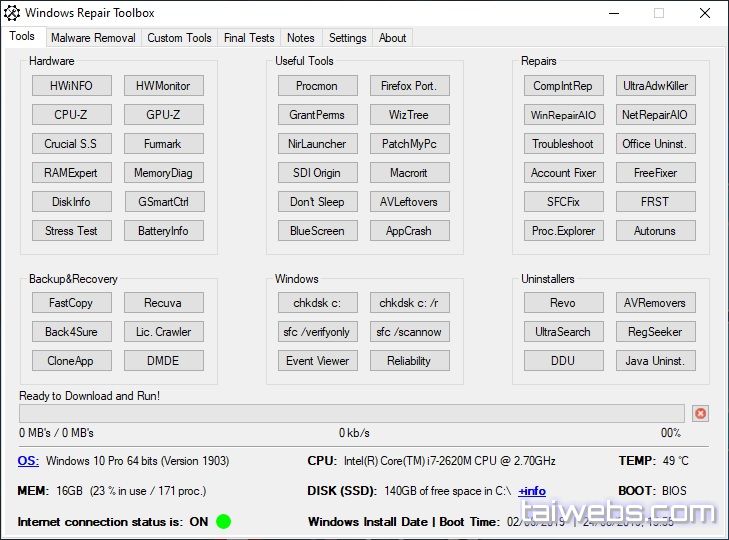This screenshot has width=729, height=540.
Task: Click the download progress bar
Action: point(351,413)
